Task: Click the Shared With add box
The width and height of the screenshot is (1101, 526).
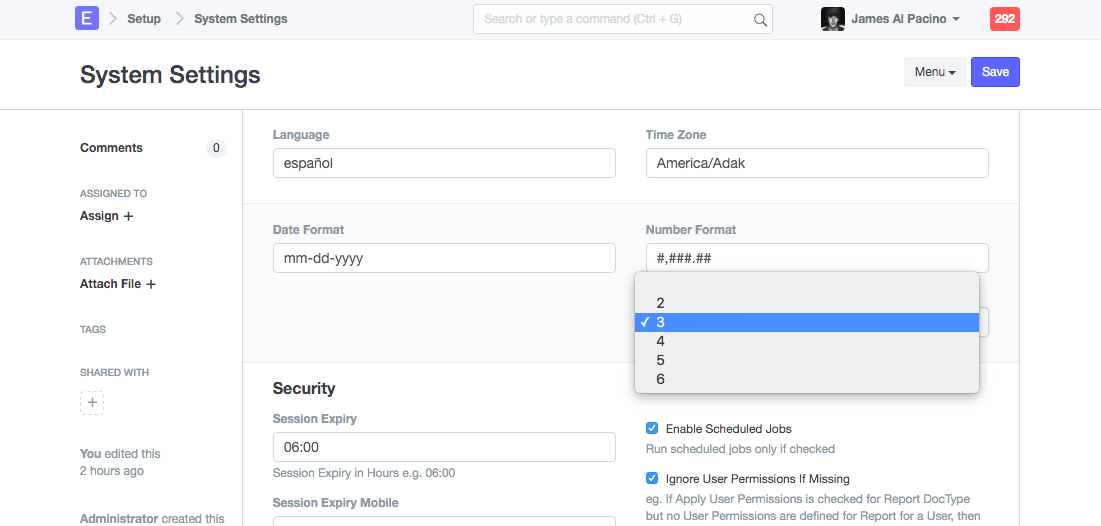Action: tap(92, 403)
